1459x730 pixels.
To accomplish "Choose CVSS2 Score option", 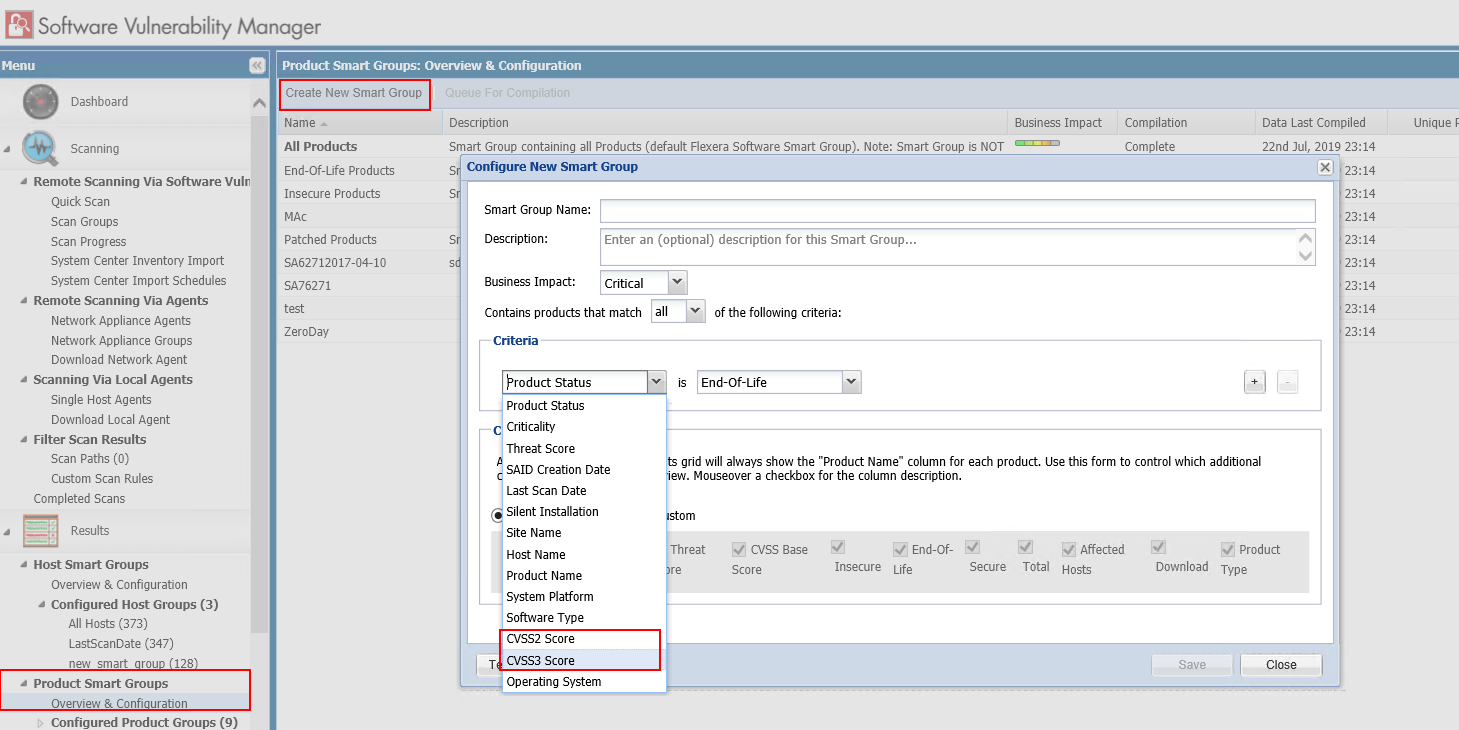I will tap(584, 639).
